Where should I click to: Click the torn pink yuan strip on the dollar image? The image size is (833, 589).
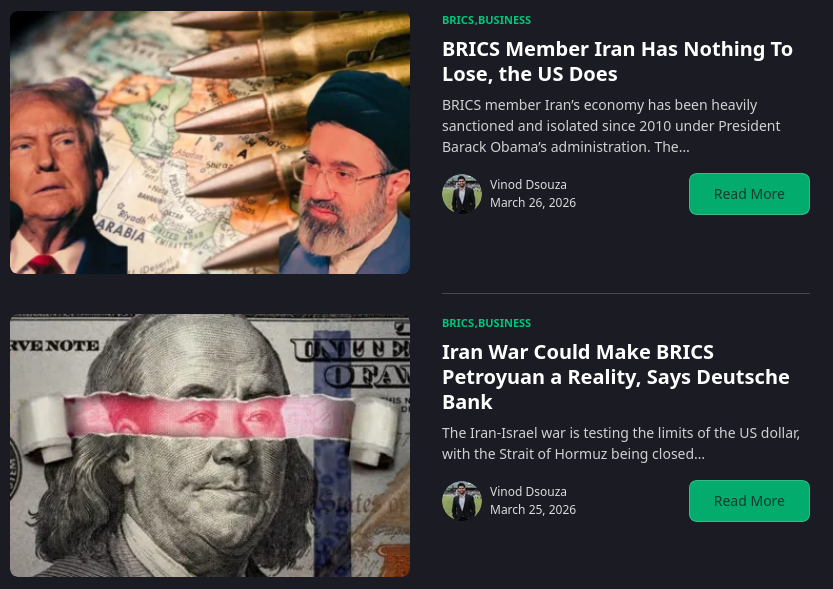[x=210, y=417]
